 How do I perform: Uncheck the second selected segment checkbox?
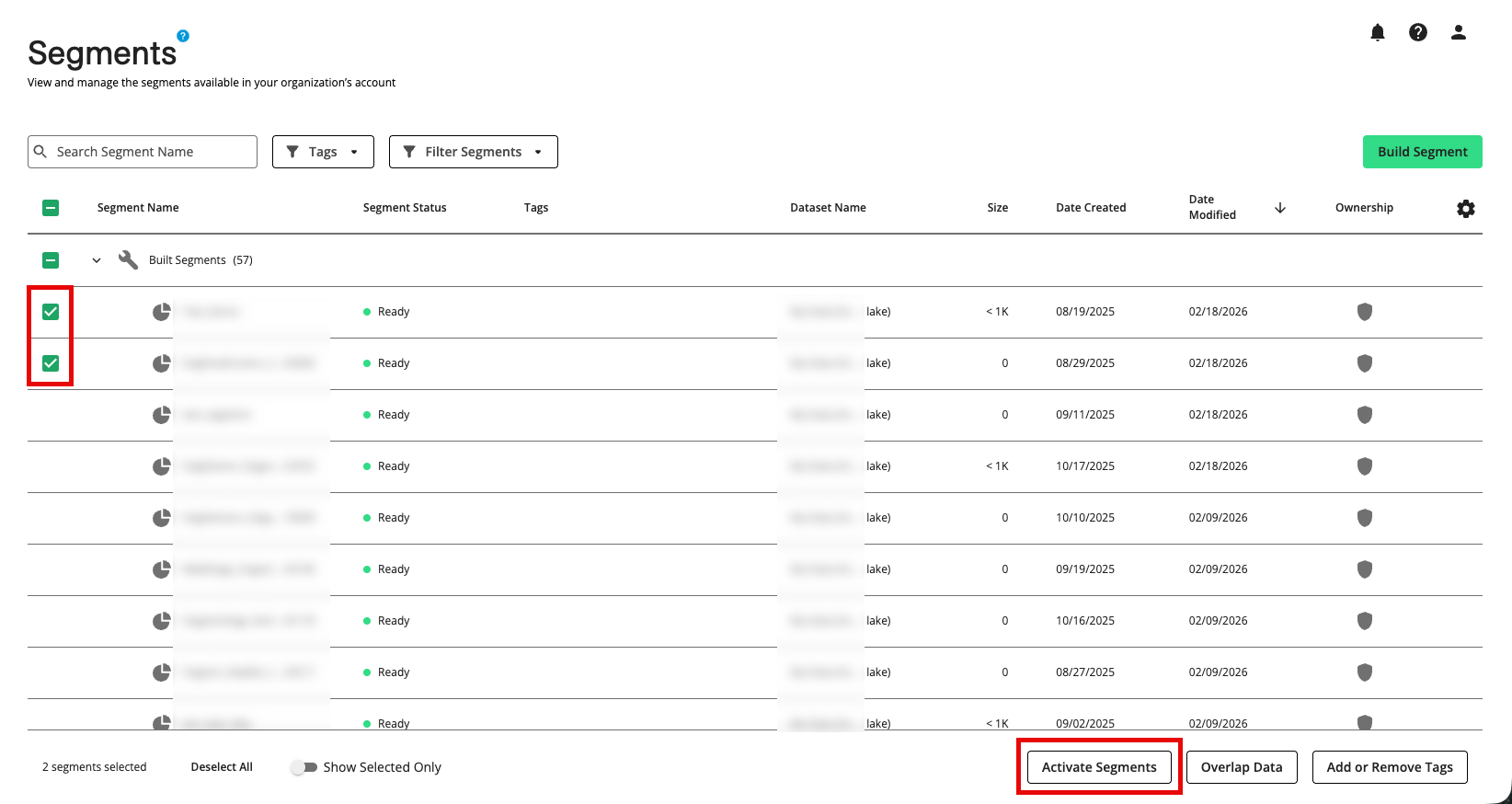click(51, 363)
